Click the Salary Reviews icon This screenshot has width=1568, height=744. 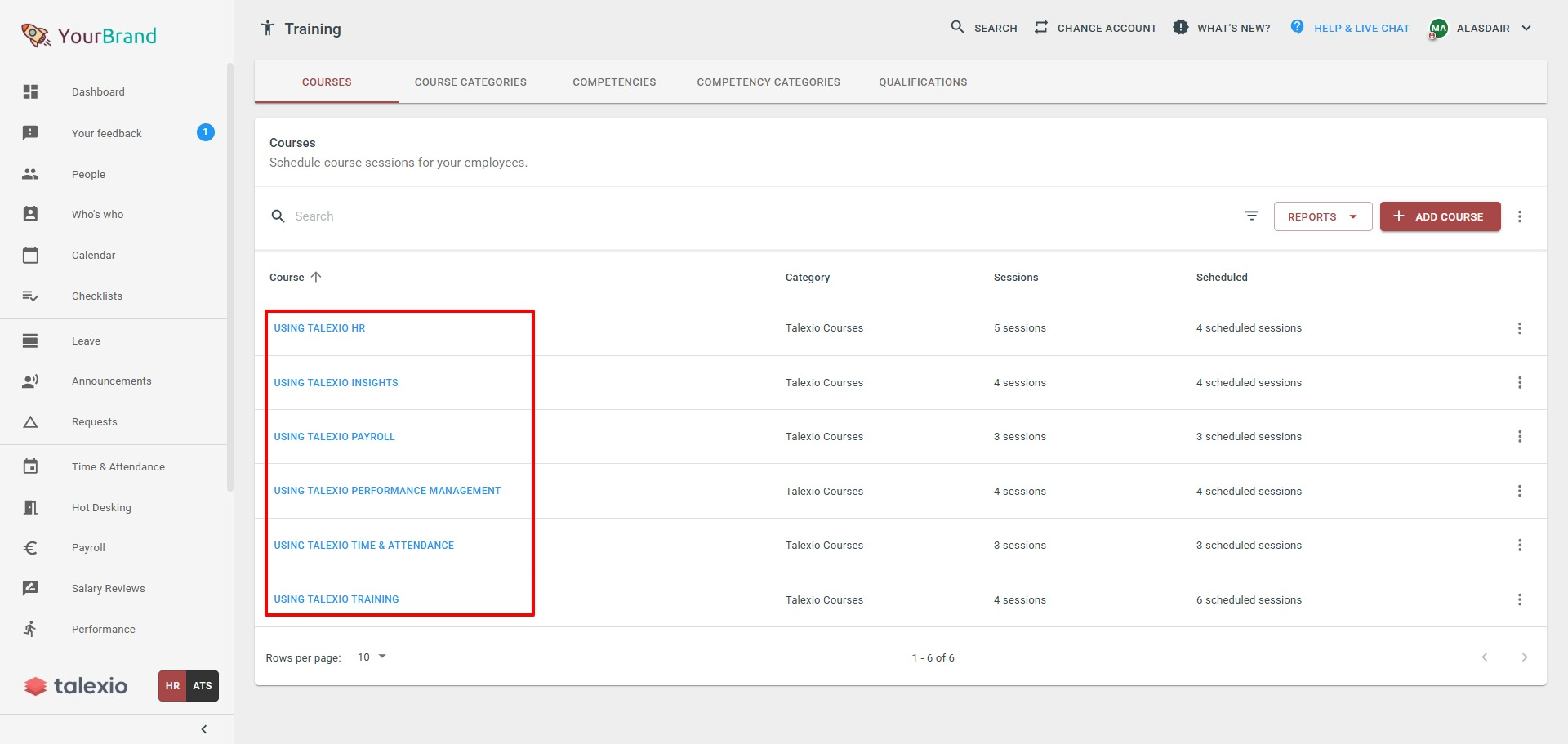tap(30, 588)
